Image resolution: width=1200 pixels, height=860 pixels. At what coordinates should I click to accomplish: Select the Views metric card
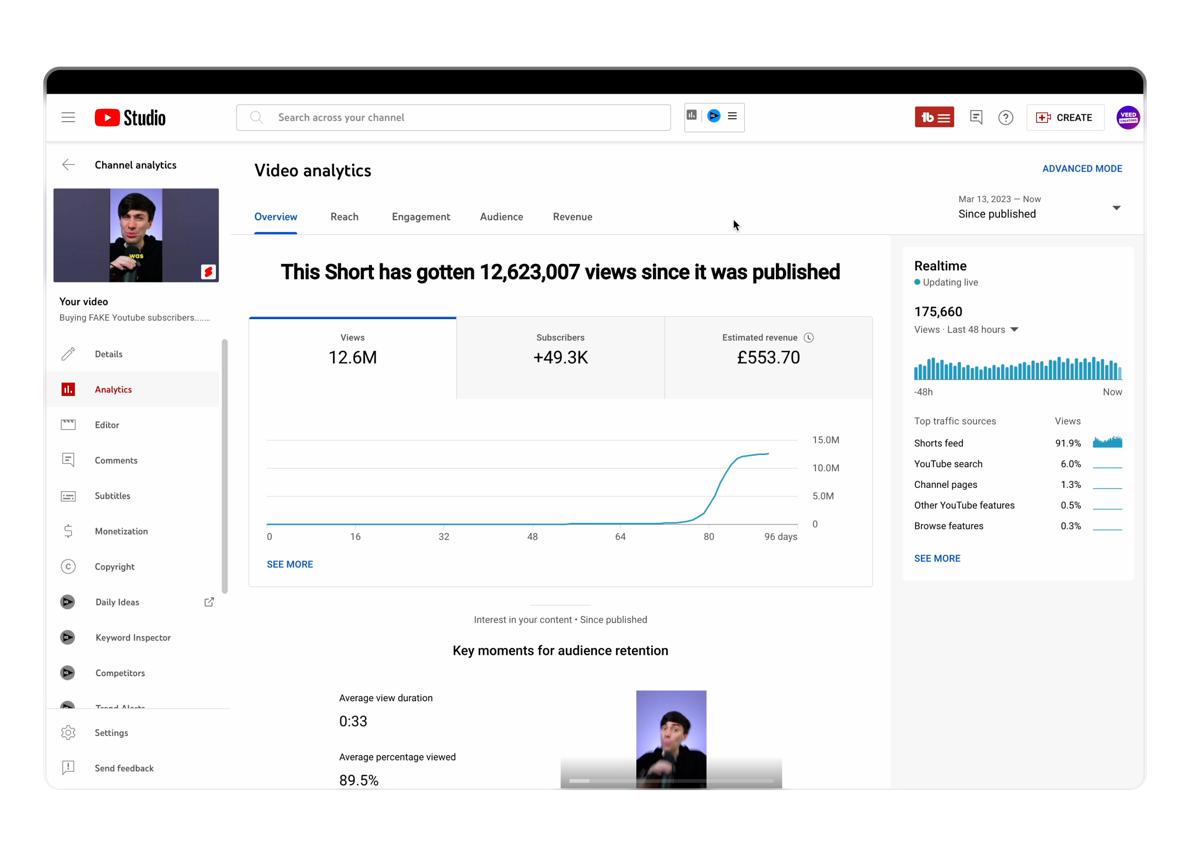[353, 358]
